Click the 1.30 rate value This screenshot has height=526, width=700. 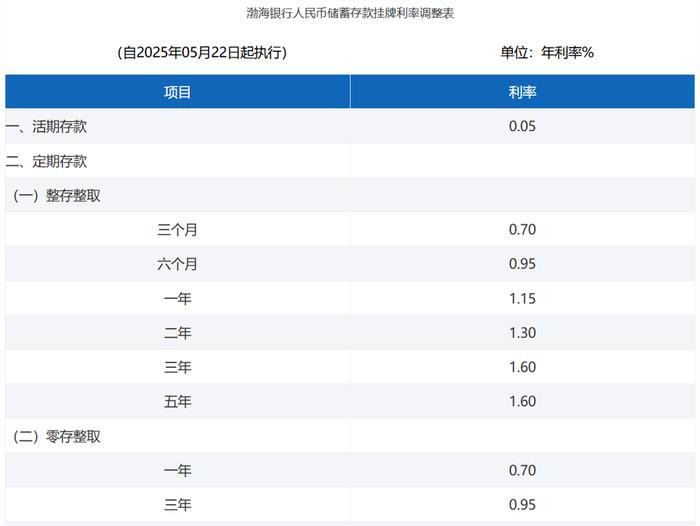522,333
